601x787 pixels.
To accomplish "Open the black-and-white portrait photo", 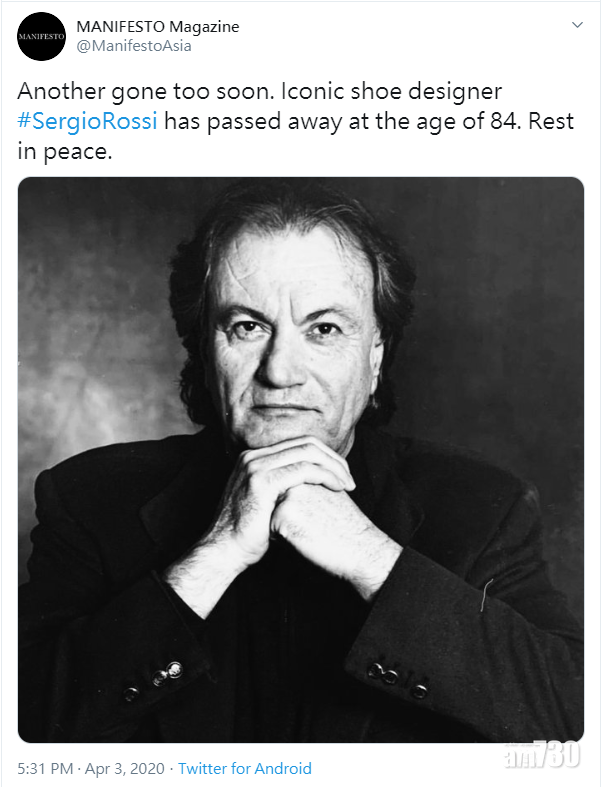I will 300,460.
